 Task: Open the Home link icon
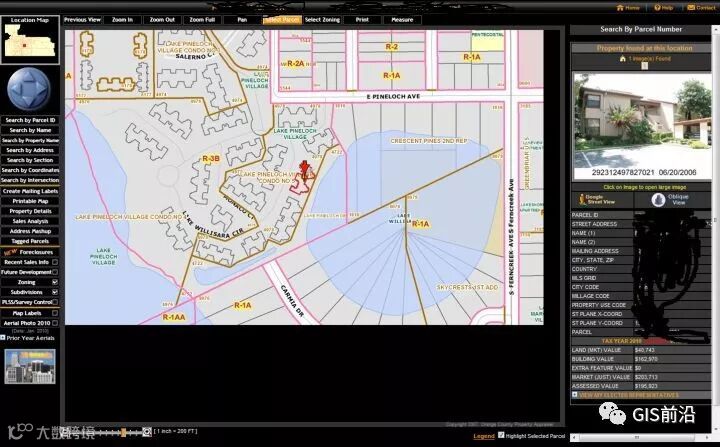tap(620, 8)
